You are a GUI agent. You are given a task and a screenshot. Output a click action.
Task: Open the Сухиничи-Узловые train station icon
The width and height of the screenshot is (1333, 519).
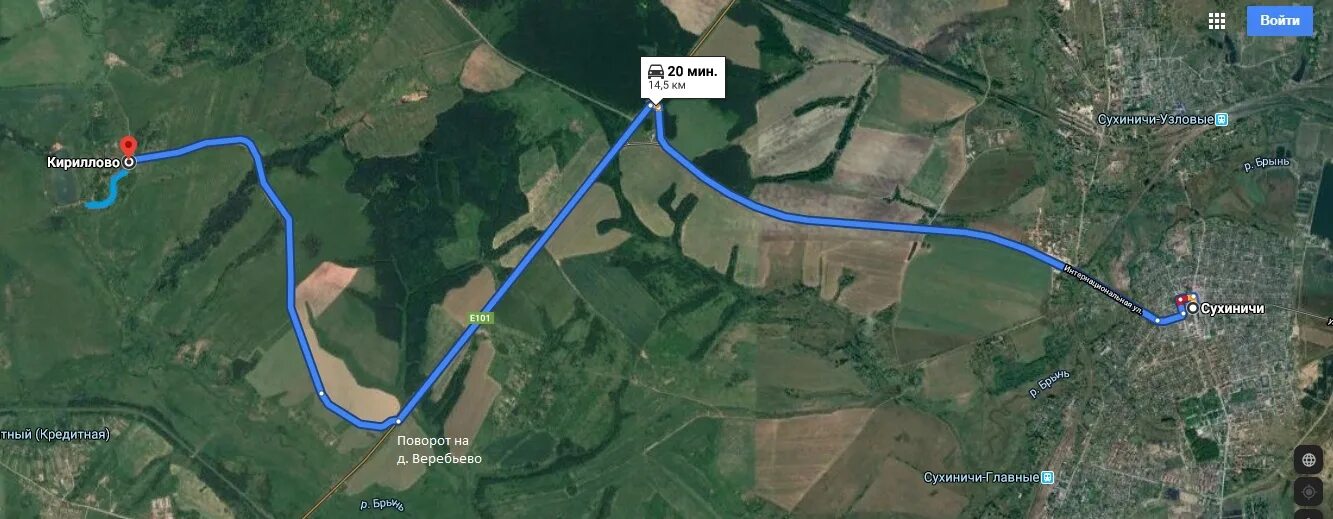click(x=1222, y=120)
